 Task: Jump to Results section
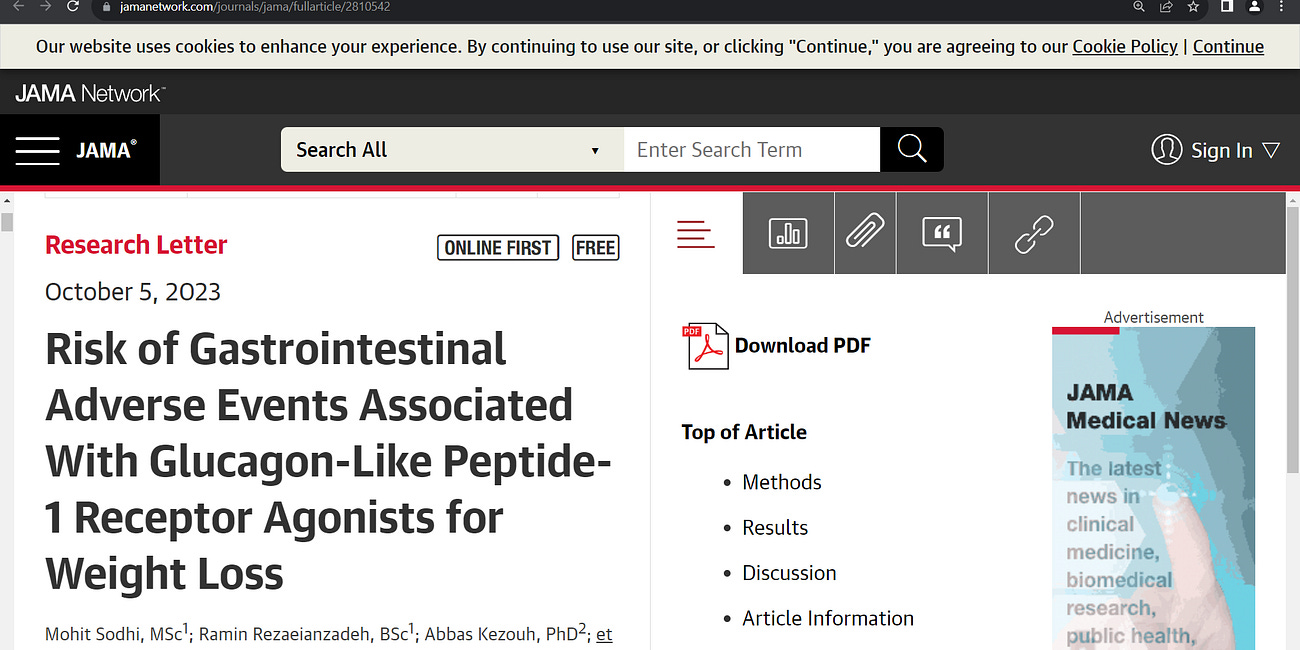[x=775, y=528]
